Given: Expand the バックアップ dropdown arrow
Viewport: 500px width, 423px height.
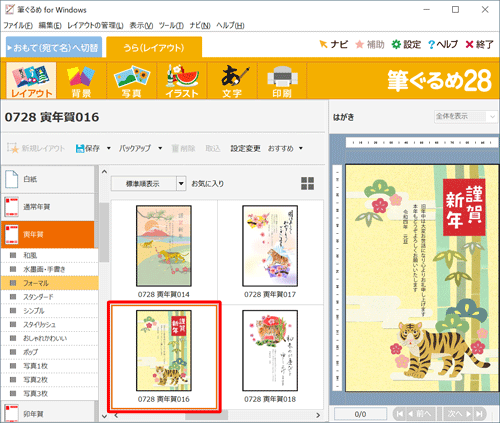Looking at the screenshot, I should 160,148.
